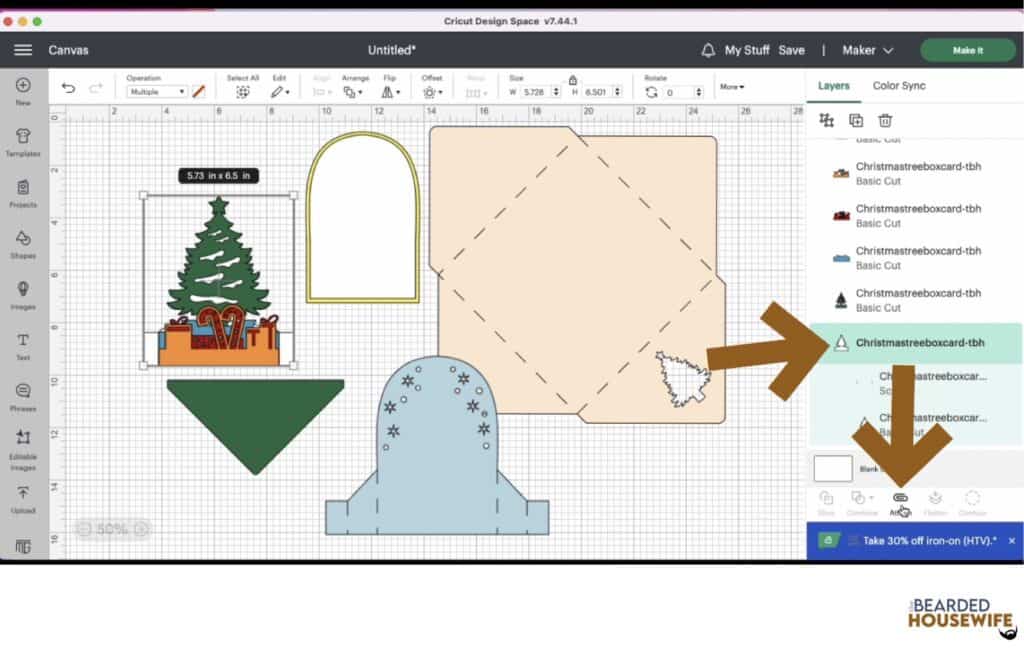Click the Undo arrow
Image resolution: width=1024 pixels, height=651 pixels.
[67, 88]
